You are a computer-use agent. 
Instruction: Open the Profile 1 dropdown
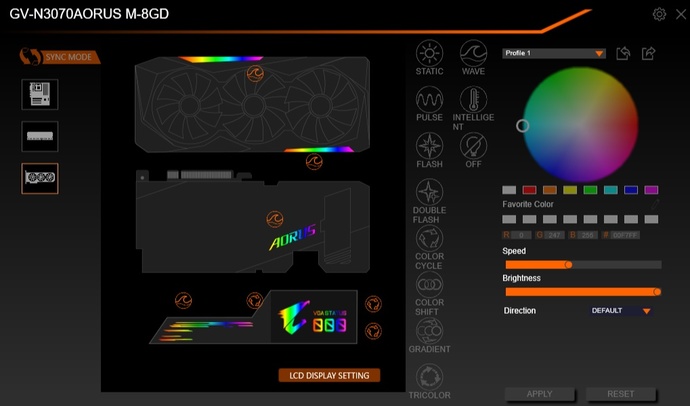(554, 53)
